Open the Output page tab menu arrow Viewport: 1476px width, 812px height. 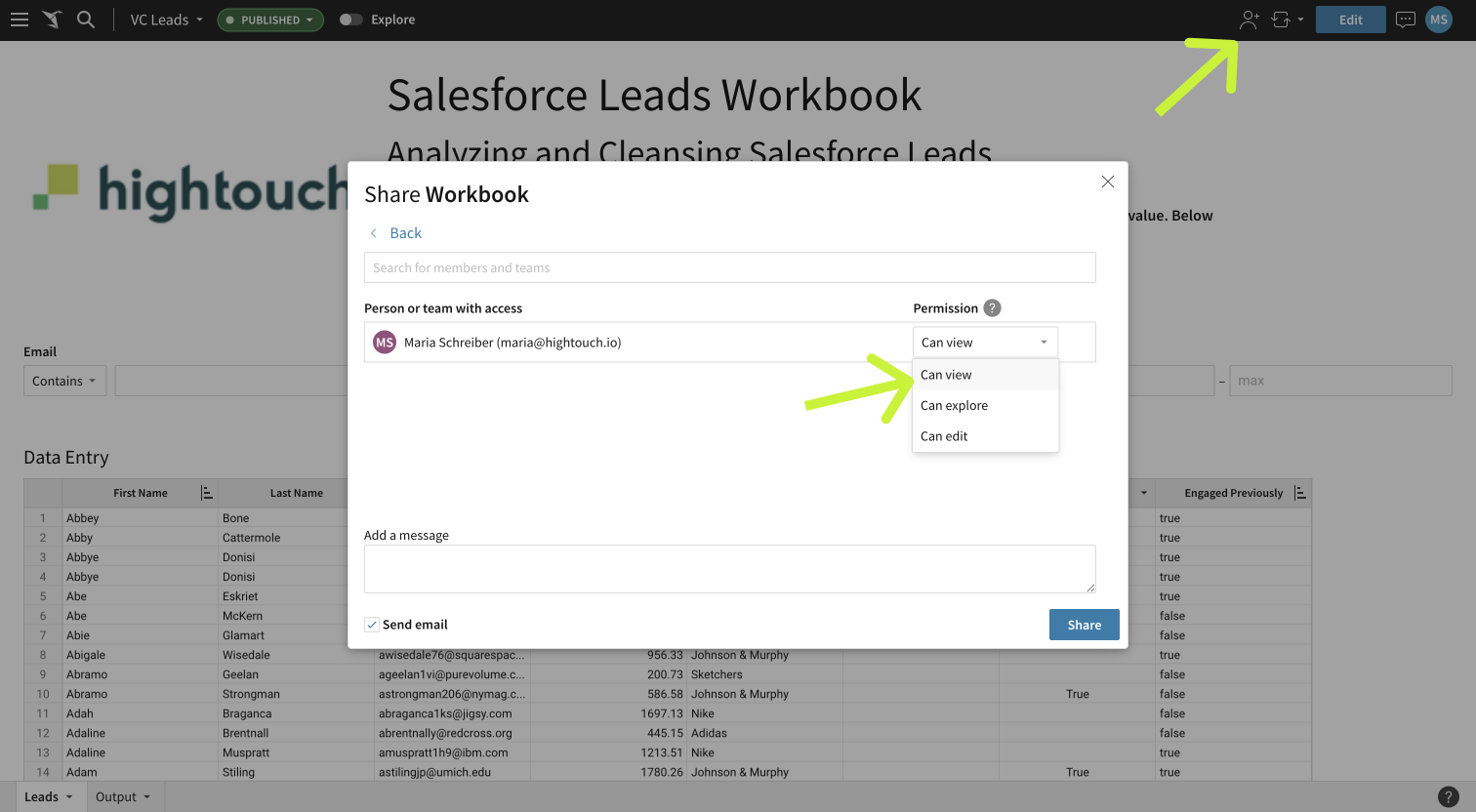(147, 797)
